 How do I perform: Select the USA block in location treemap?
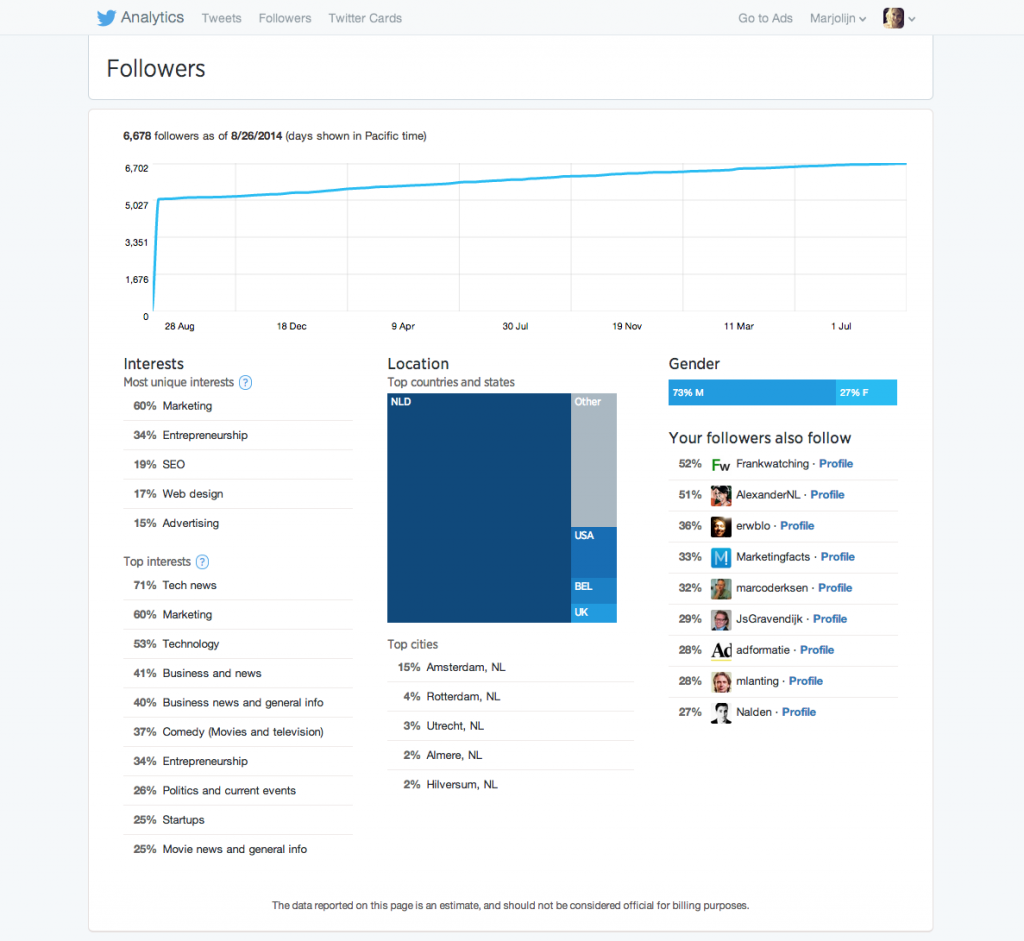point(593,552)
